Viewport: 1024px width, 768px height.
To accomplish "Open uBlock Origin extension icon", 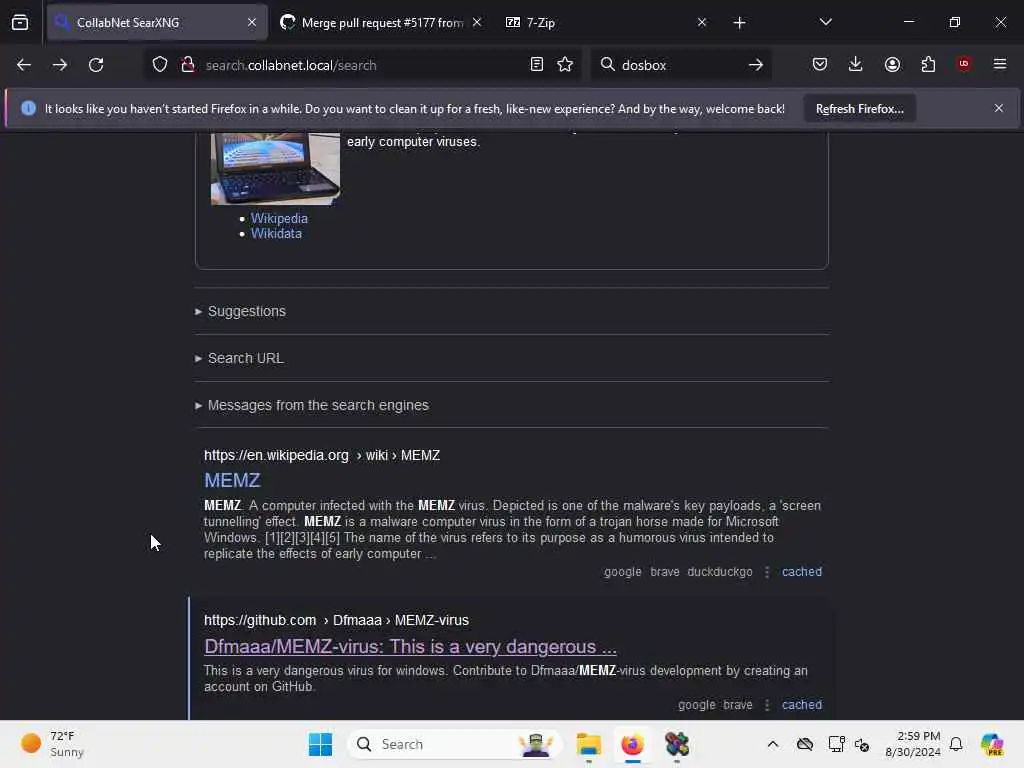I will click(x=964, y=64).
